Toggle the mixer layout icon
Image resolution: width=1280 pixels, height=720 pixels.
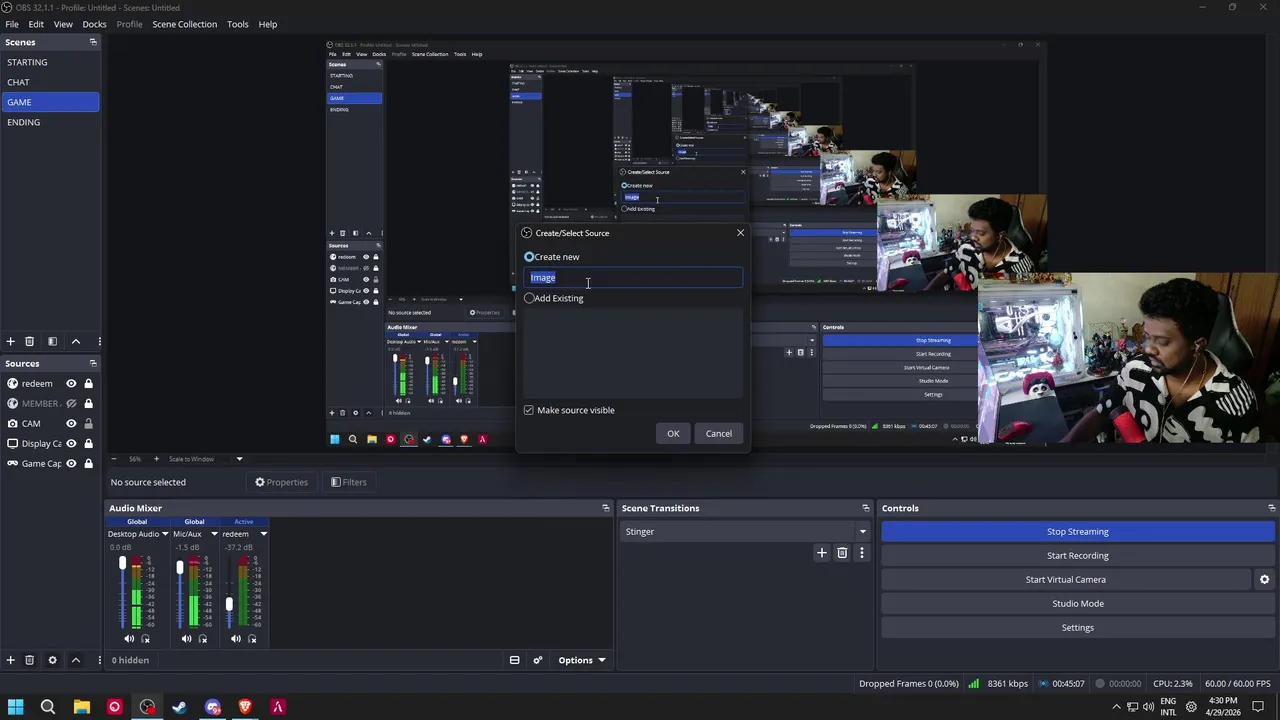click(x=514, y=660)
